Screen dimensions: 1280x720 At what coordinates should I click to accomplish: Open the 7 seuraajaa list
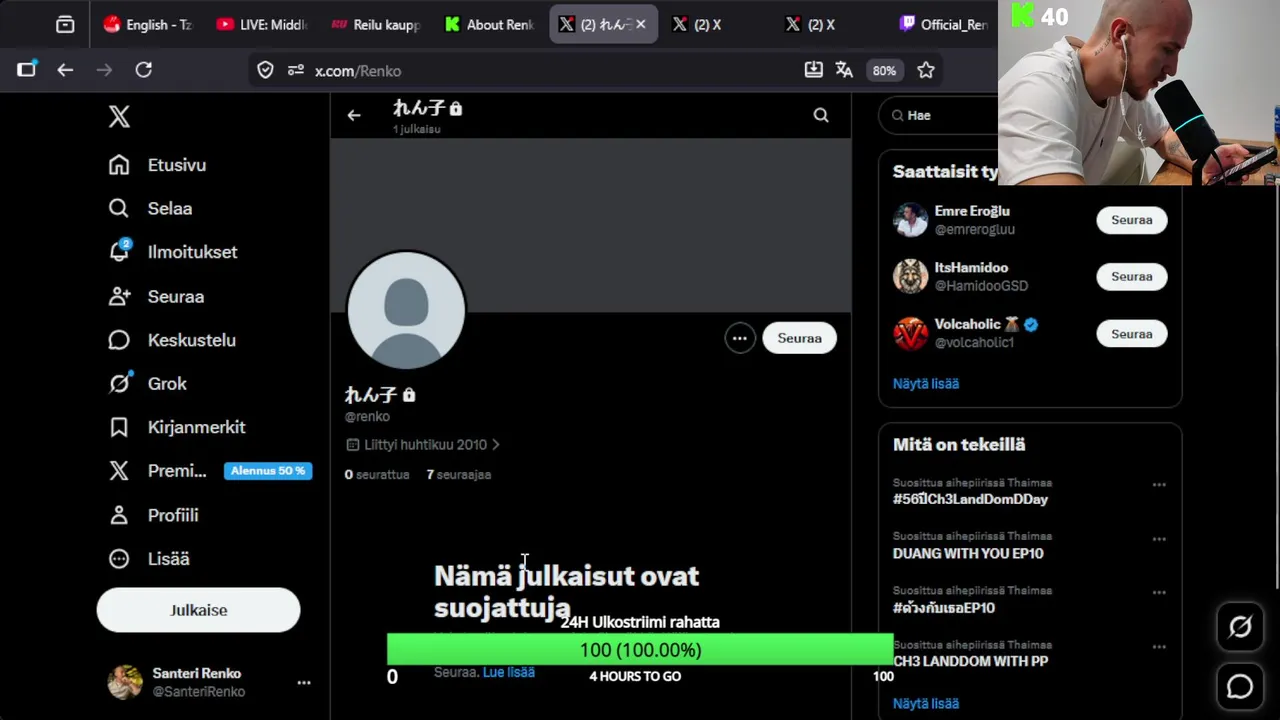tap(458, 474)
